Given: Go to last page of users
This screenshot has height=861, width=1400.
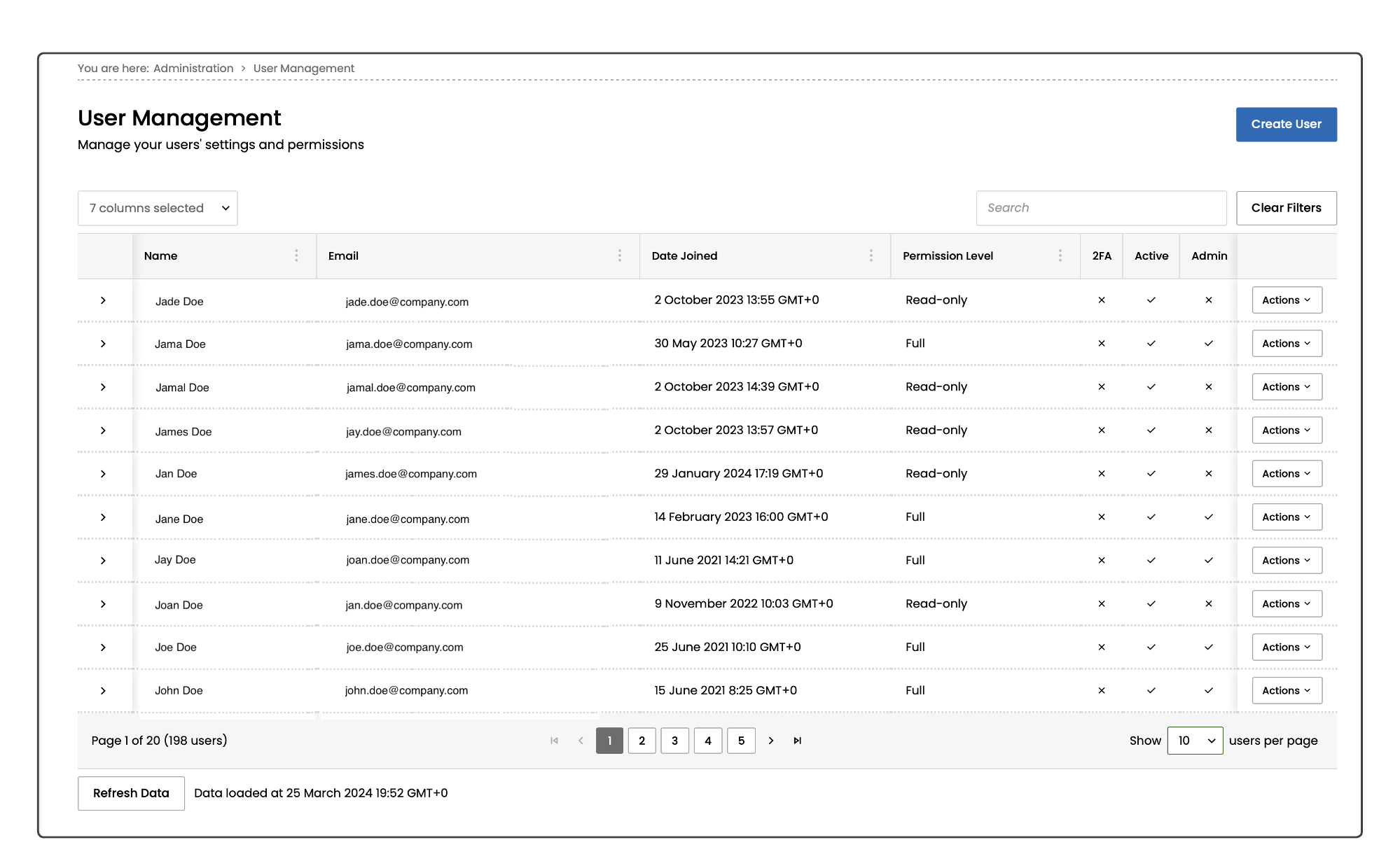Looking at the screenshot, I should tap(797, 741).
